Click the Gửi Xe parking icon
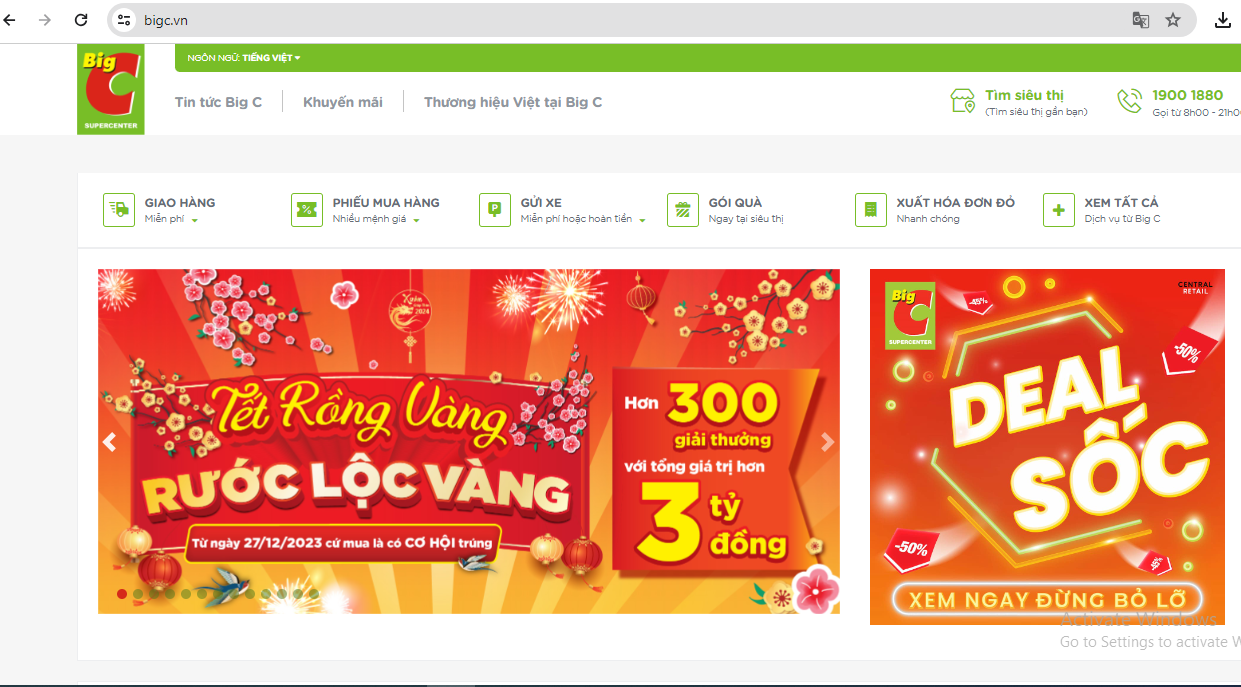 (x=495, y=210)
